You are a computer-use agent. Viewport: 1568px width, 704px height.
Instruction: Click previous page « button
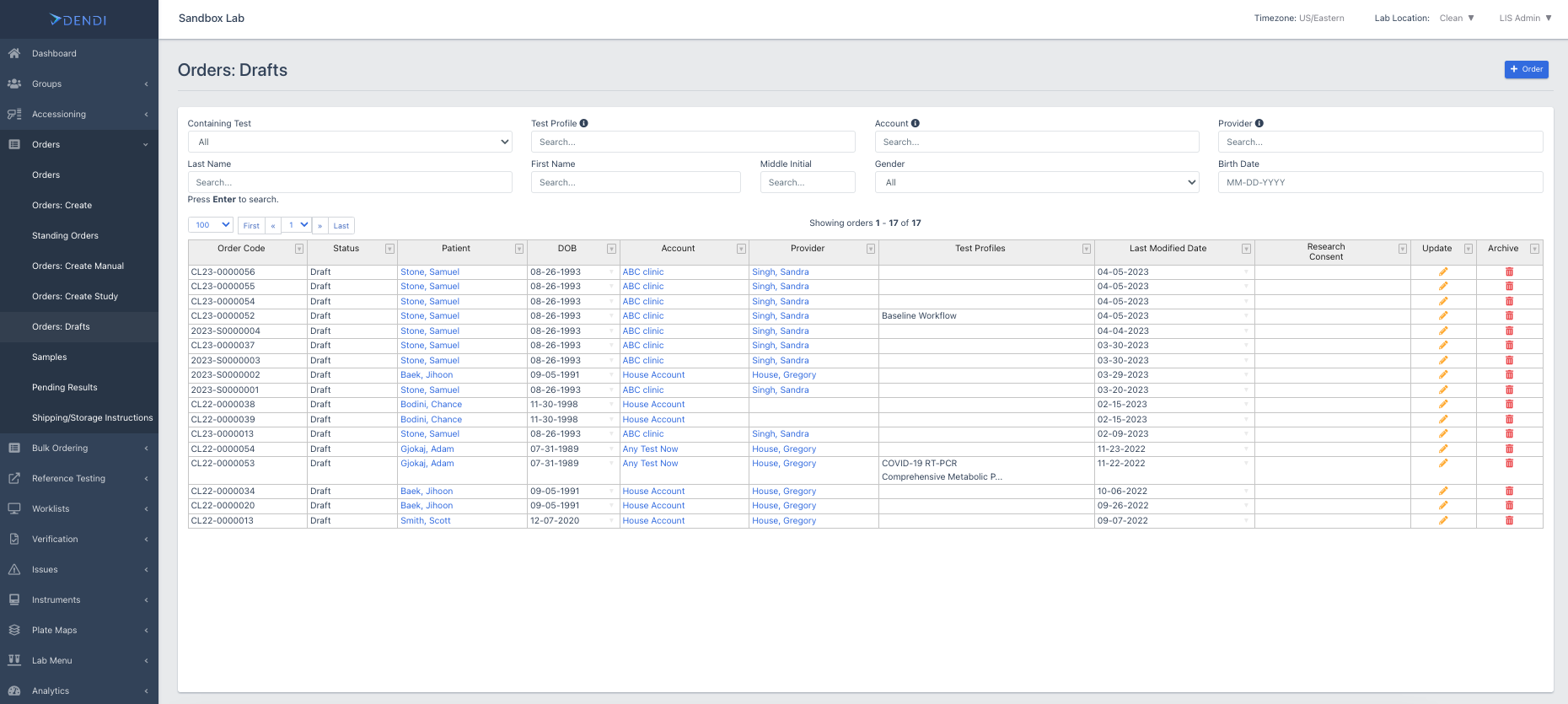click(273, 226)
